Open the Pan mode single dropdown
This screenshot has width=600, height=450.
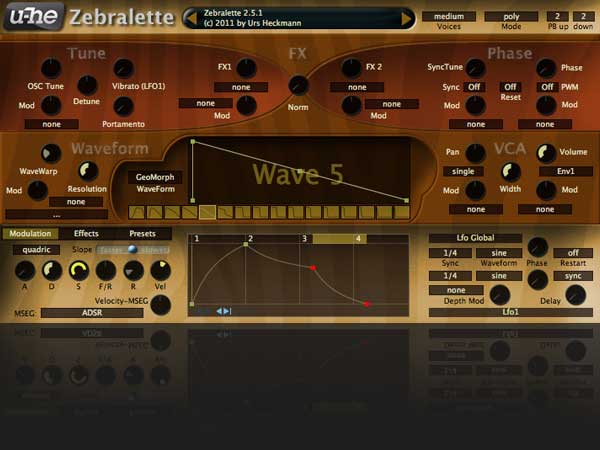(463, 171)
